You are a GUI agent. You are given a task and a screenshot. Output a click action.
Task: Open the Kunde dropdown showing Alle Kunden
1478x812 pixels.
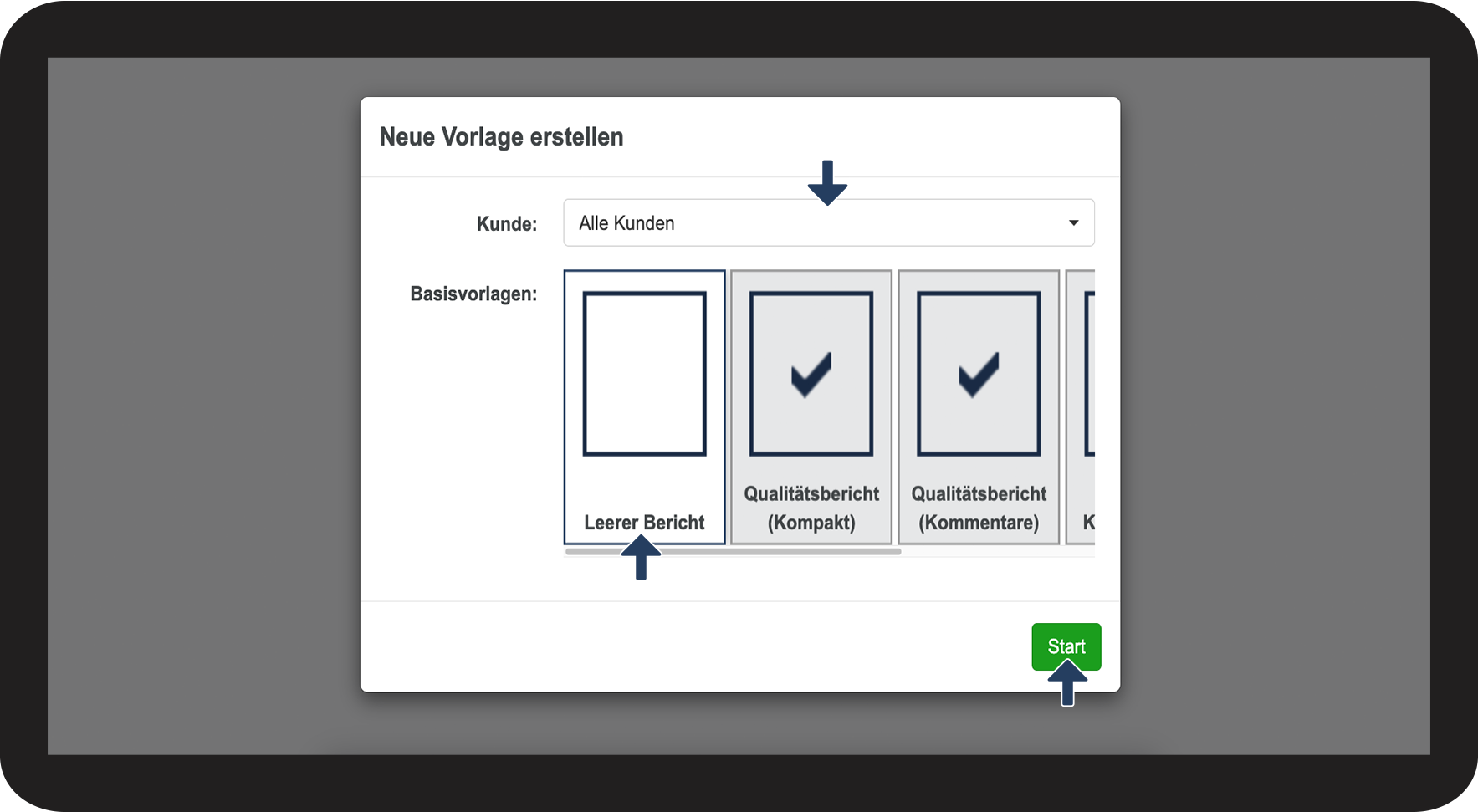(x=828, y=222)
